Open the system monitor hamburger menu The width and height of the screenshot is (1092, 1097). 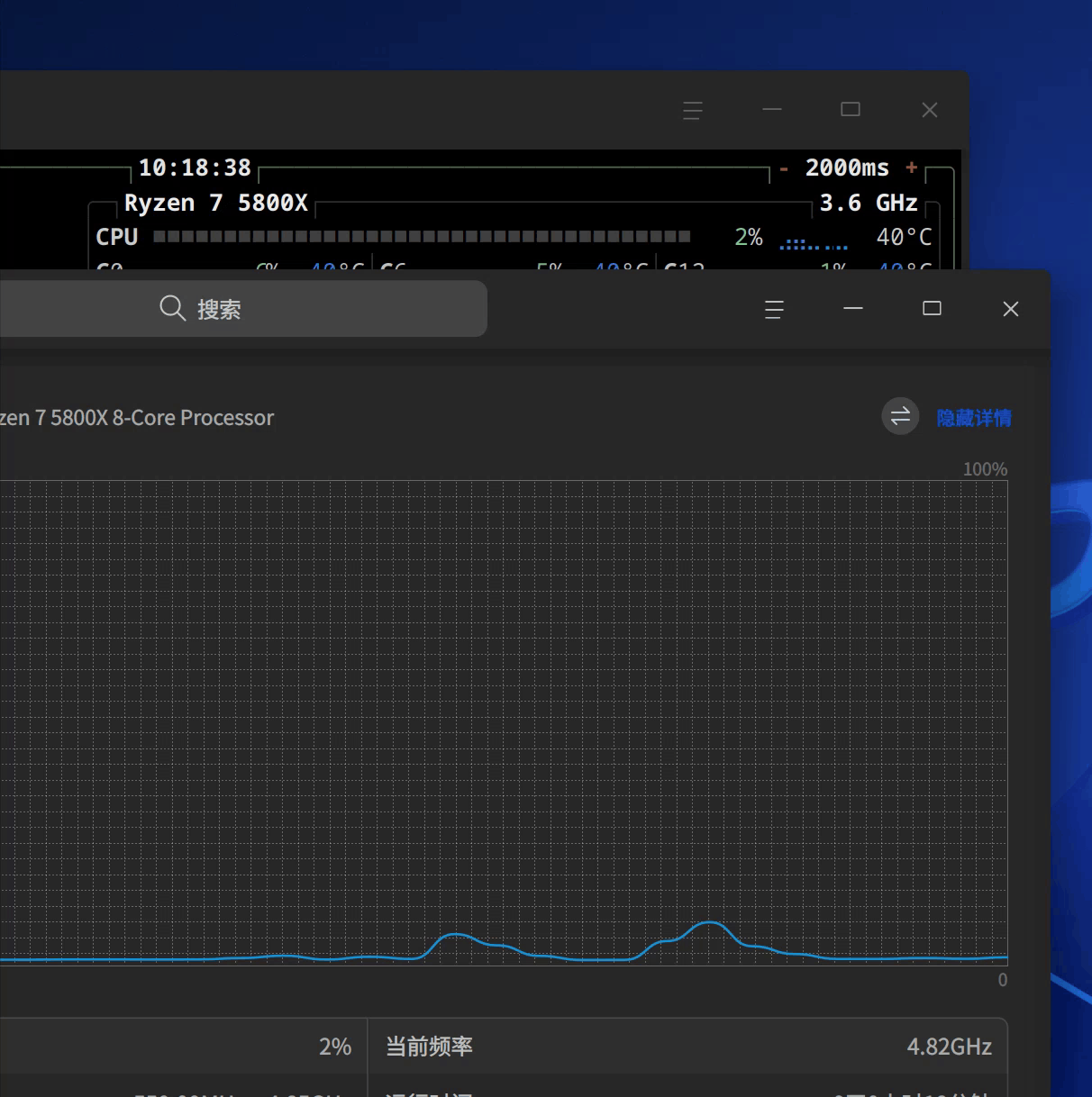(x=774, y=310)
